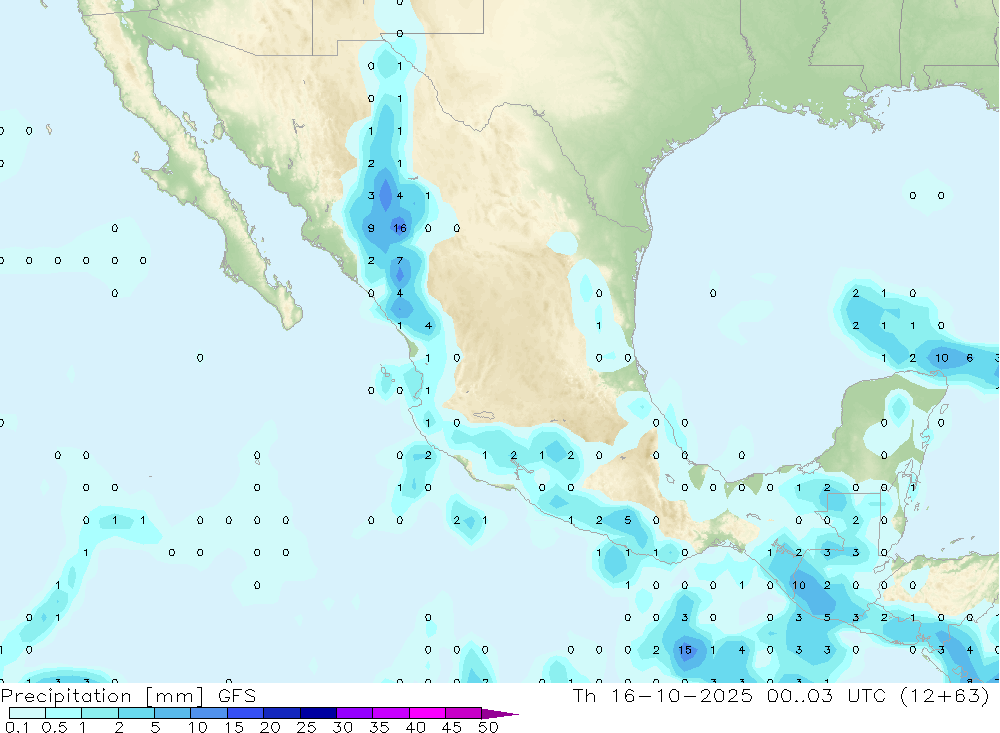The image size is (1000, 733).
Task: Click the legend label '50'
Action: [488, 727]
